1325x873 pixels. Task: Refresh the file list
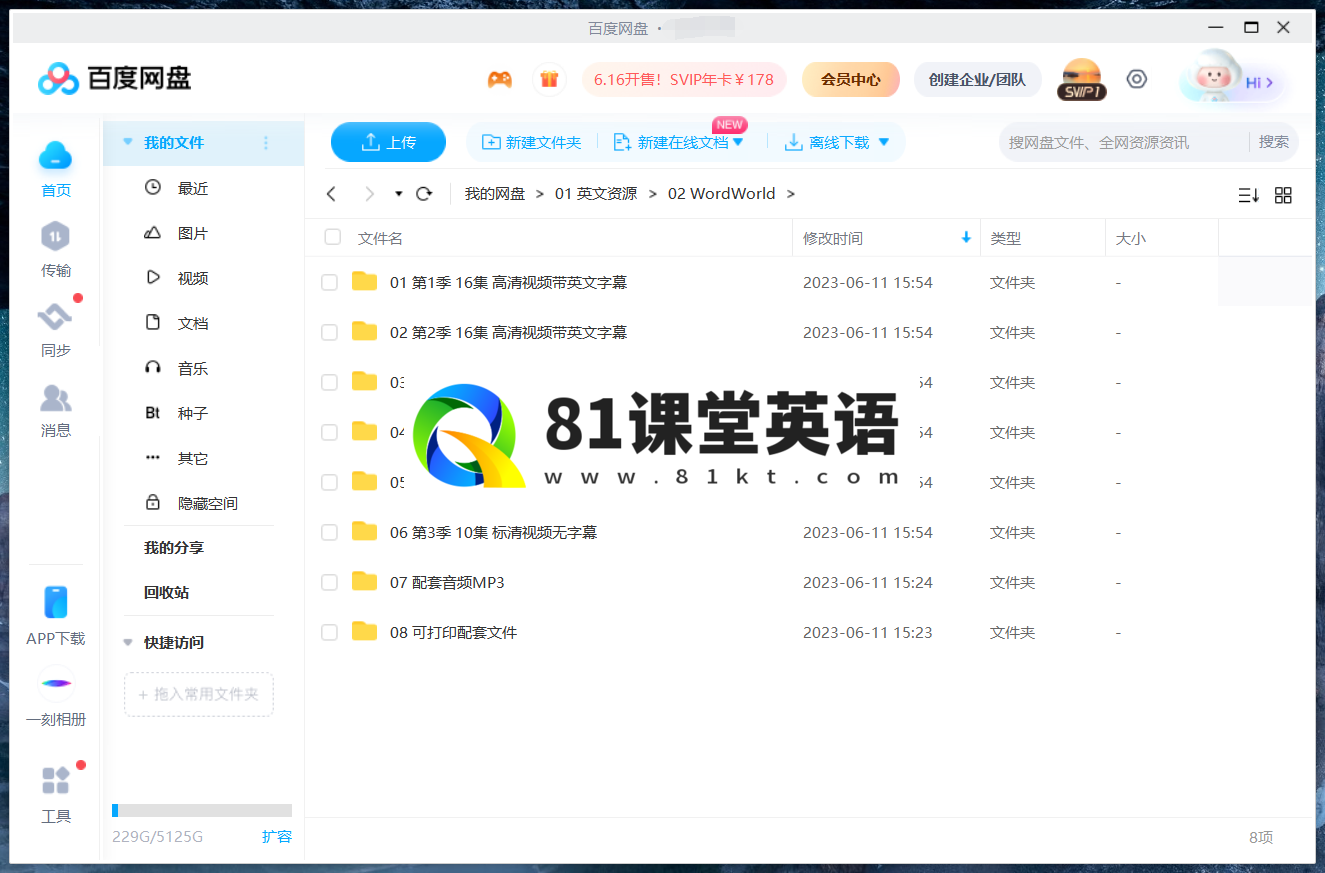424,194
